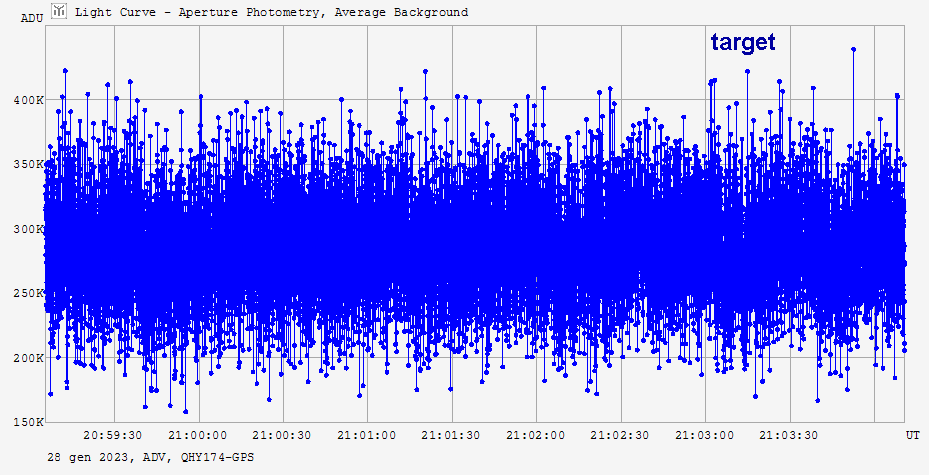Click the 350K y-axis value
The image size is (929, 475).
click(x=28, y=164)
